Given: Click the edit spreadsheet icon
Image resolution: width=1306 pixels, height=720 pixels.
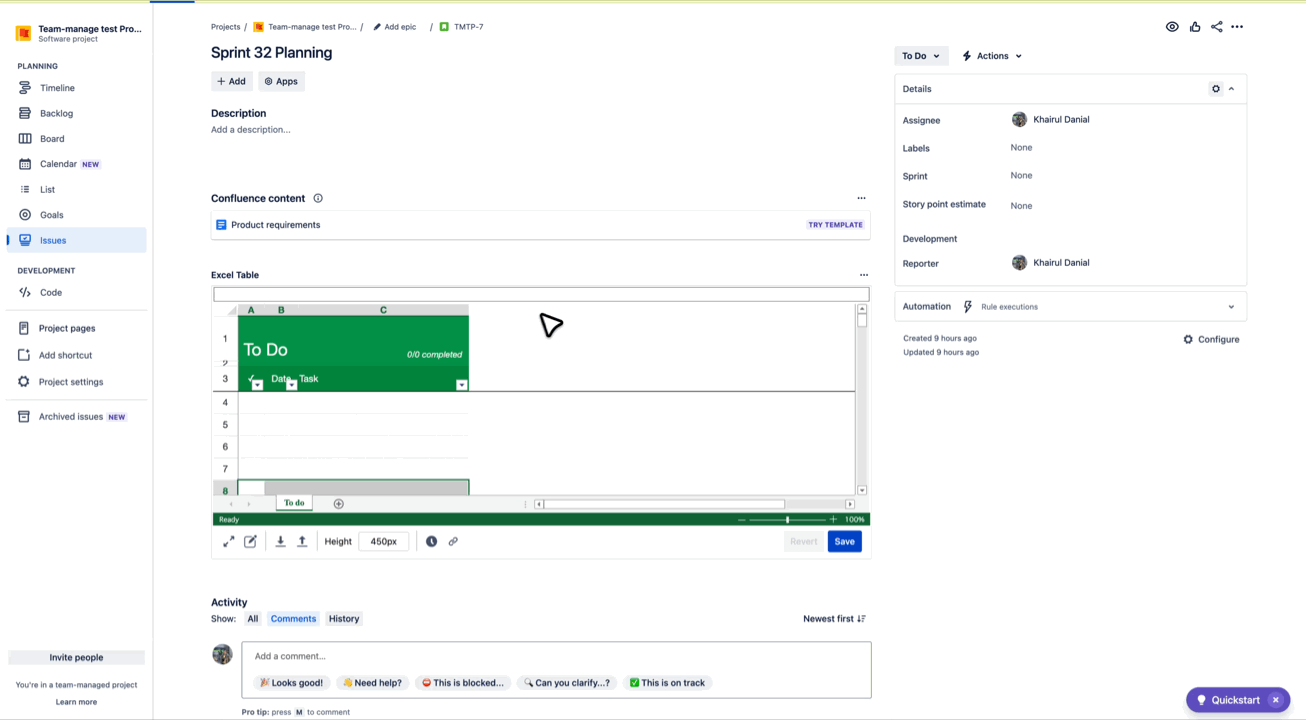Looking at the screenshot, I should point(251,541).
